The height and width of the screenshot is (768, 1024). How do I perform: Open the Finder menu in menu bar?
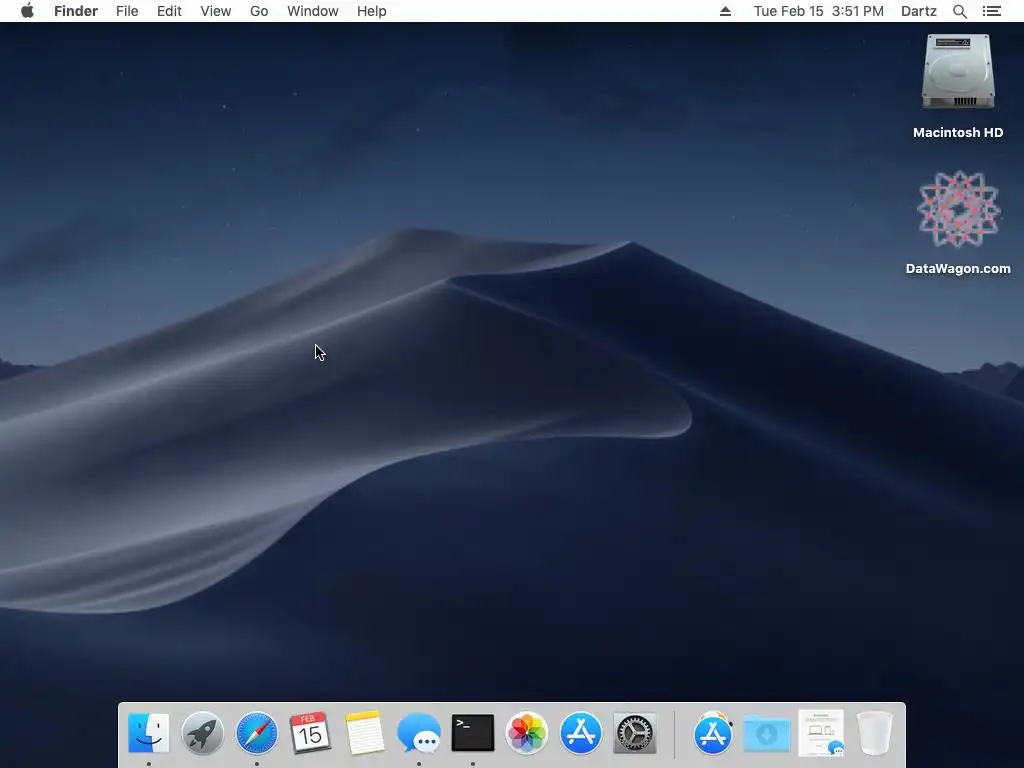coord(76,11)
